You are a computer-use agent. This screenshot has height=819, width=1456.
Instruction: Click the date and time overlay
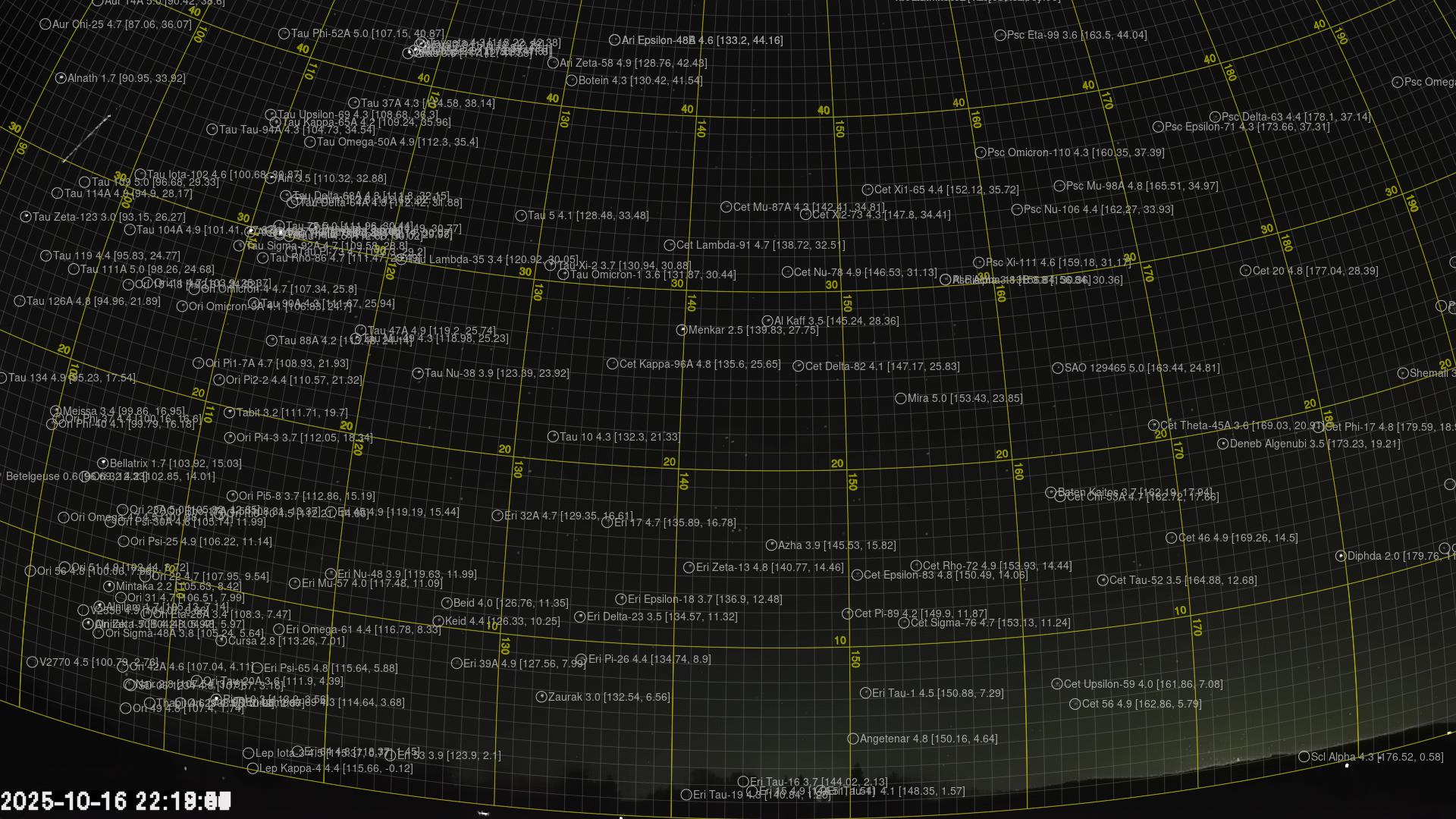point(115,801)
